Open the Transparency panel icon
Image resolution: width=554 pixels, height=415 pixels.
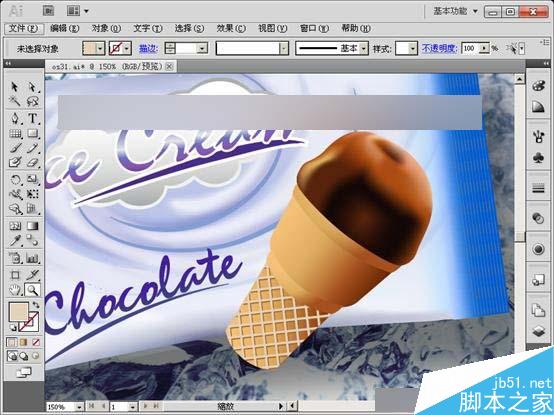tap(538, 219)
